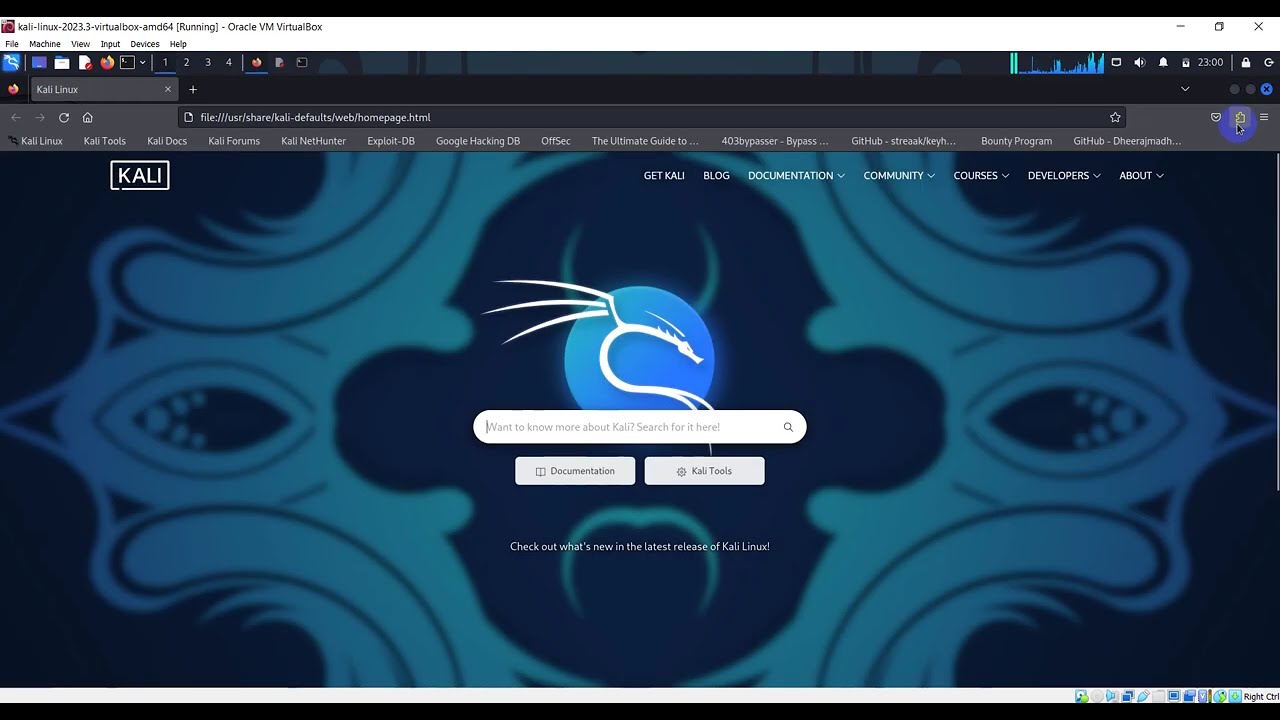This screenshot has width=1280, height=720.
Task: Bookmark this page with the star
Action: [1115, 117]
